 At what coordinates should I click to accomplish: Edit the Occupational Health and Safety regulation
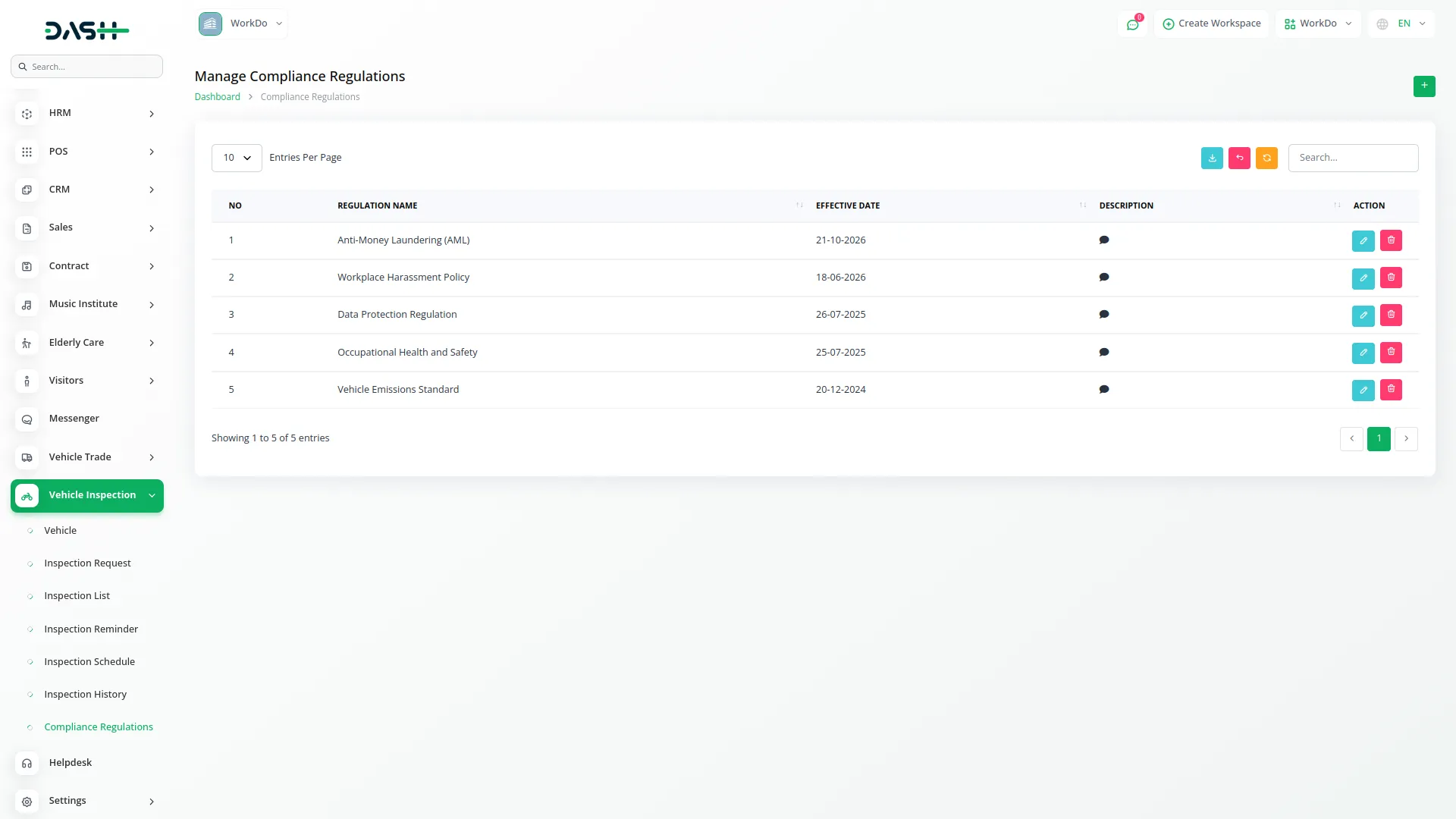coord(1363,353)
